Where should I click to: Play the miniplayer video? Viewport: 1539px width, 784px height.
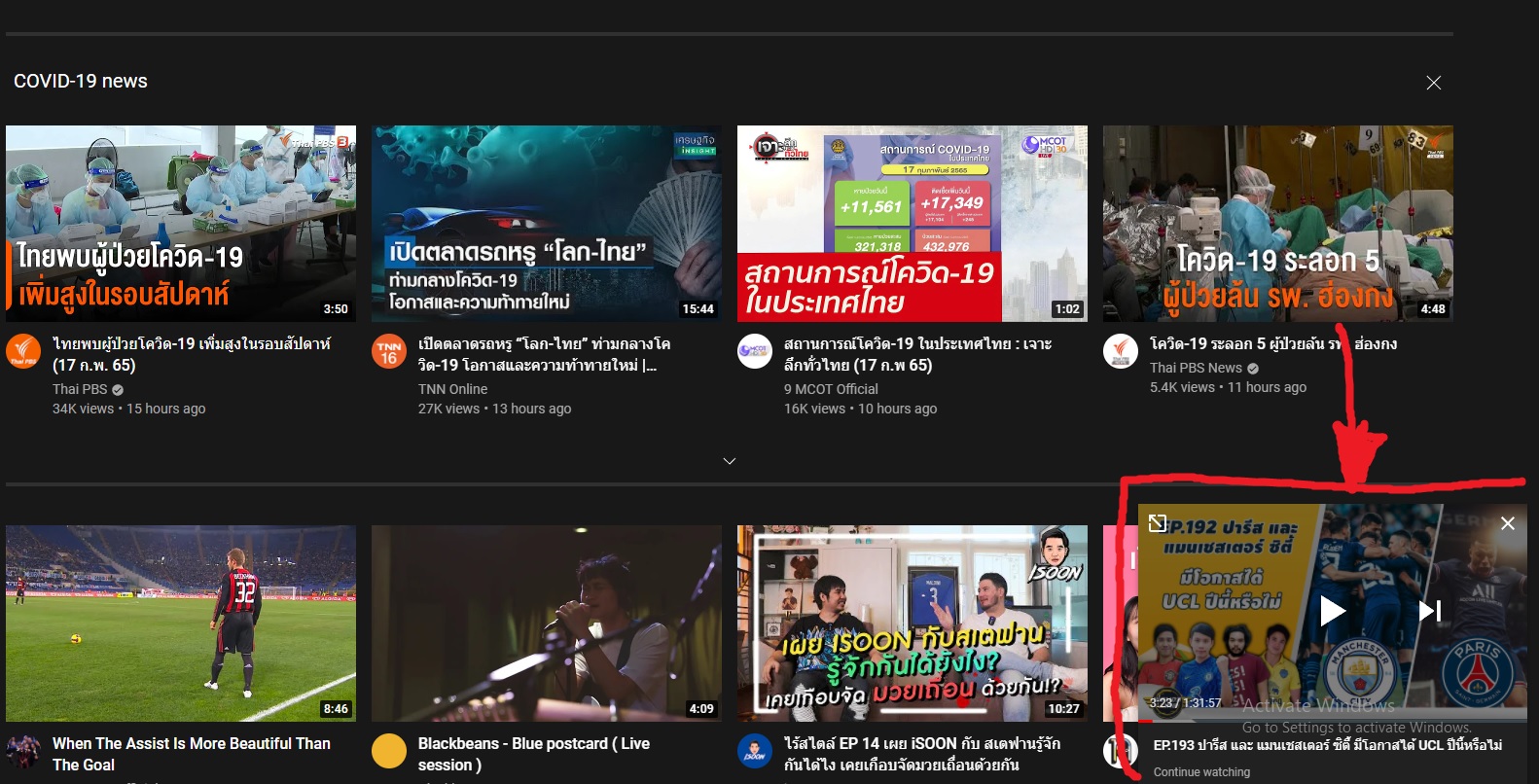(x=1332, y=611)
